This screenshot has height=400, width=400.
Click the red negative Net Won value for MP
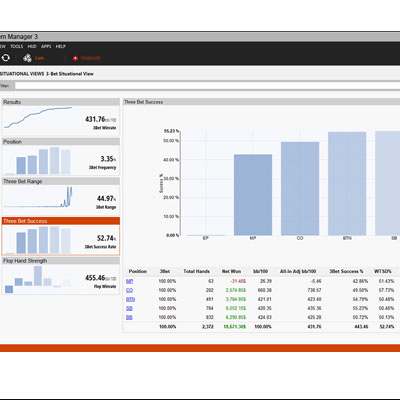238,281
